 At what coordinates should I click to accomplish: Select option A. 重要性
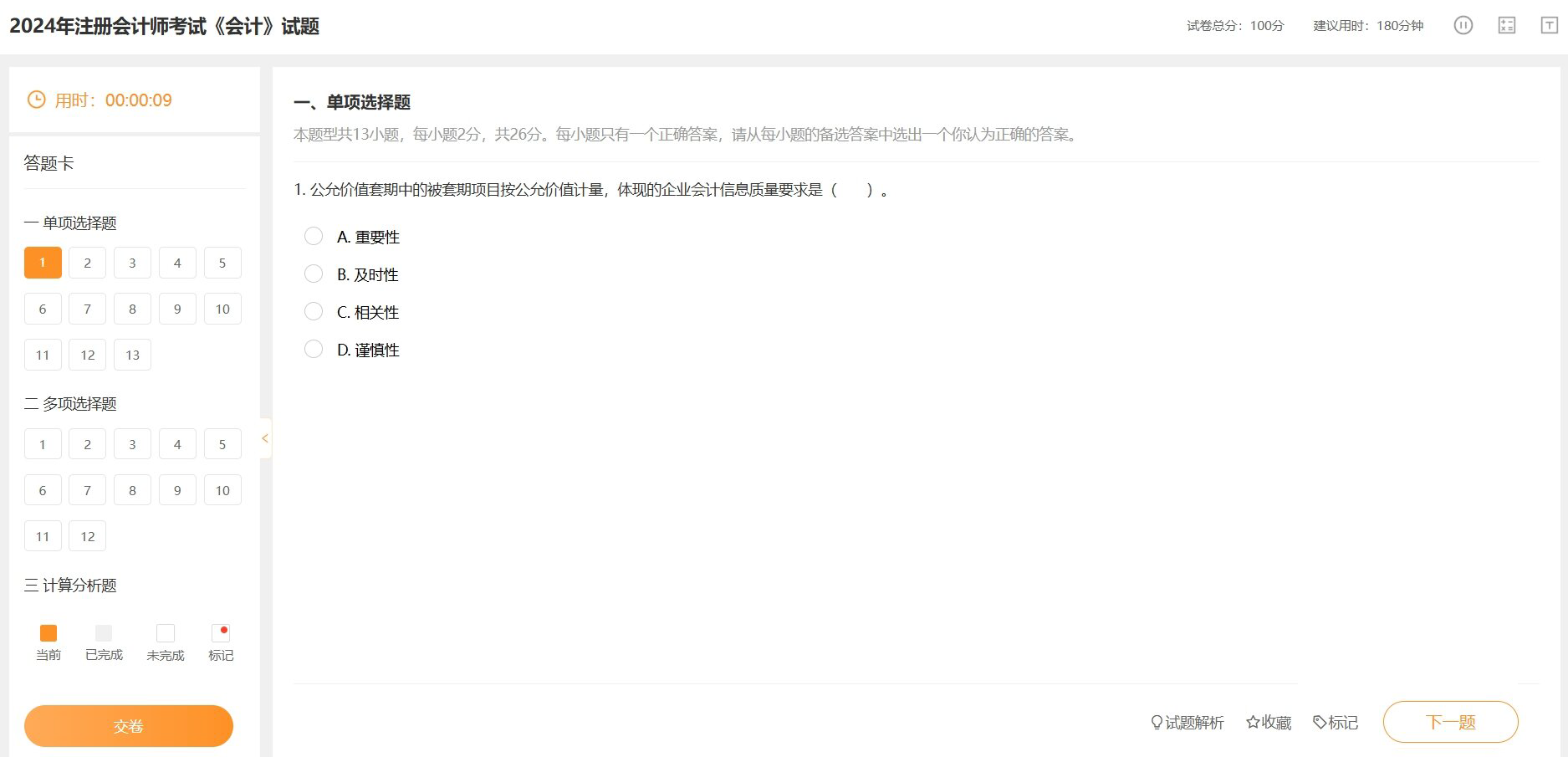(x=314, y=237)
